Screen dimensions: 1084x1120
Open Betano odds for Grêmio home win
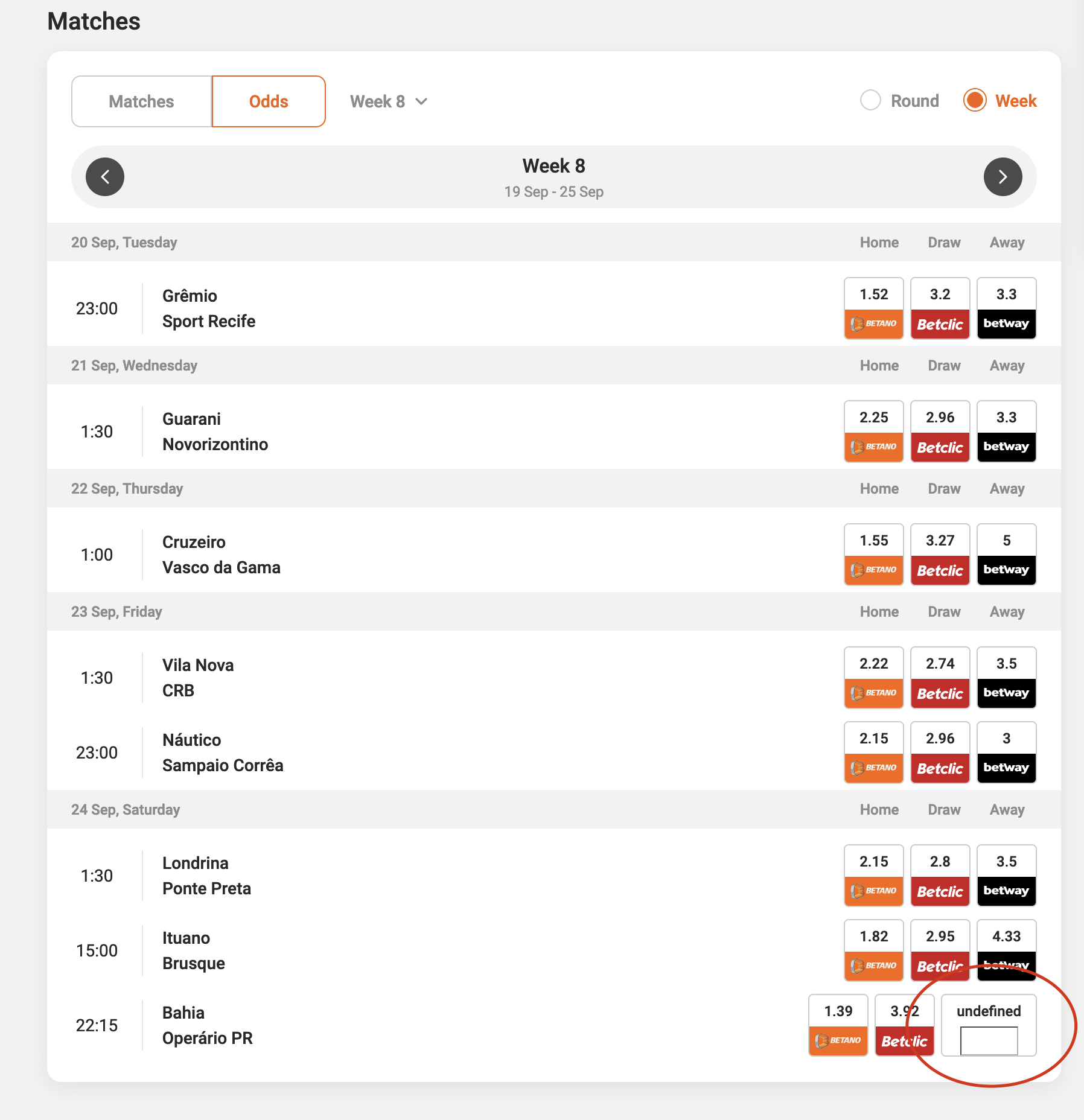873,308
